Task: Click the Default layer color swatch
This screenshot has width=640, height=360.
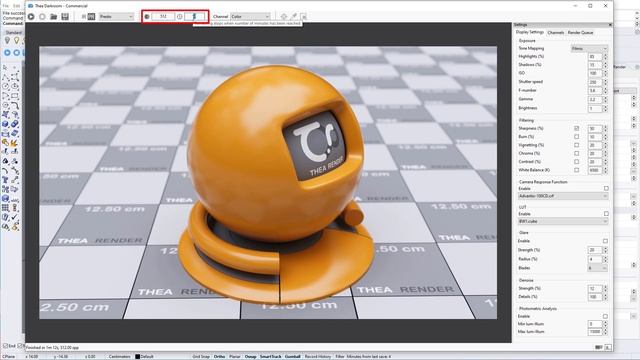Action: (138, 357)
